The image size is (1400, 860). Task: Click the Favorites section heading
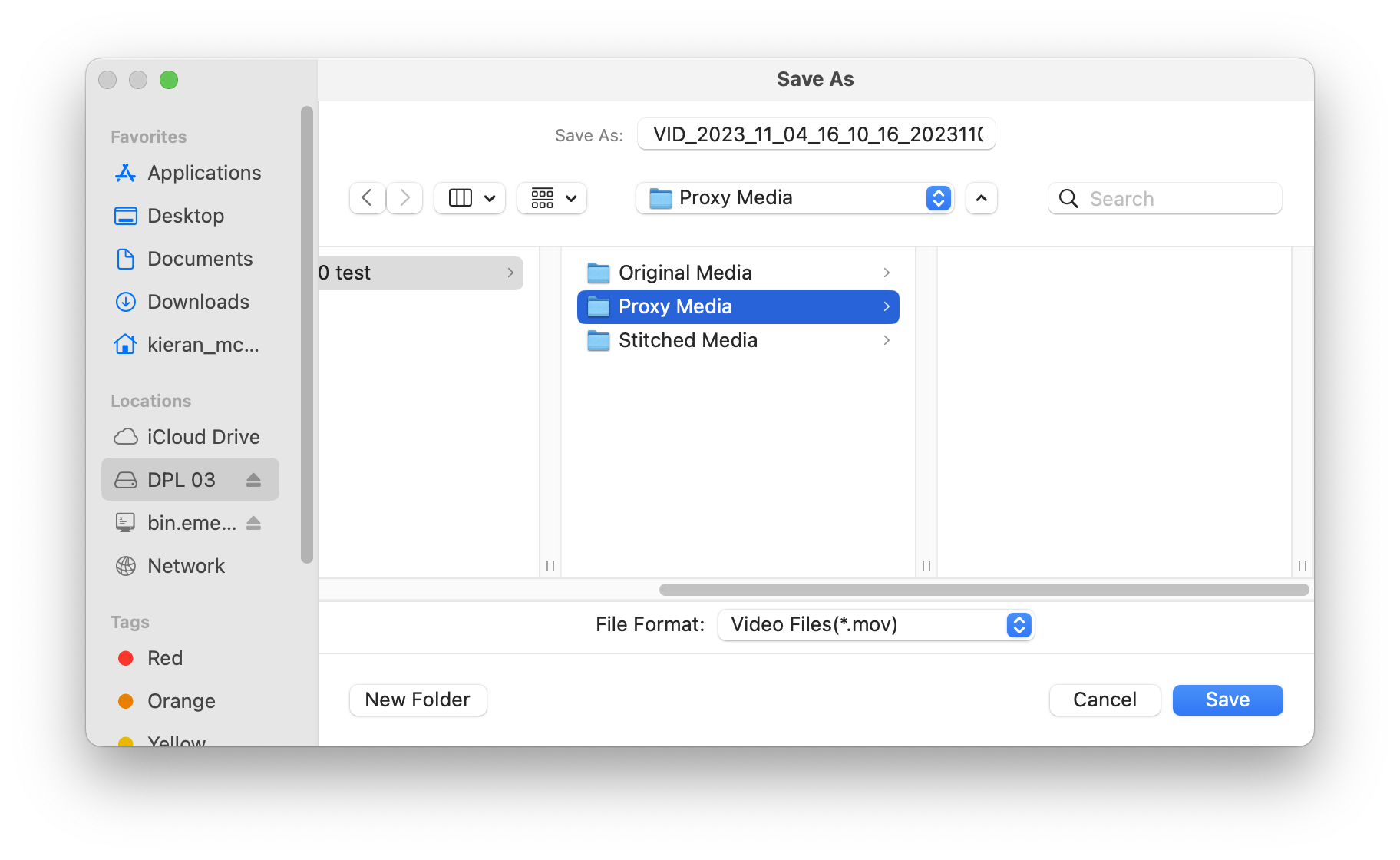pos(148,137)
